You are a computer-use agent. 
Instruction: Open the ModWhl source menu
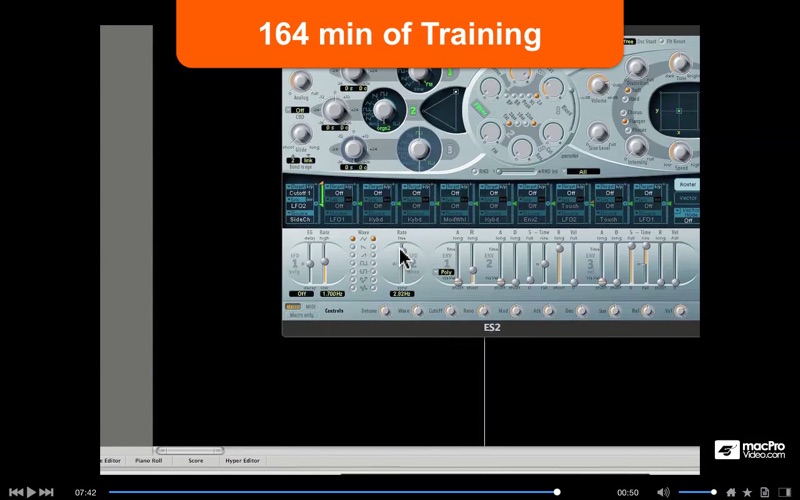pos(454,219)
